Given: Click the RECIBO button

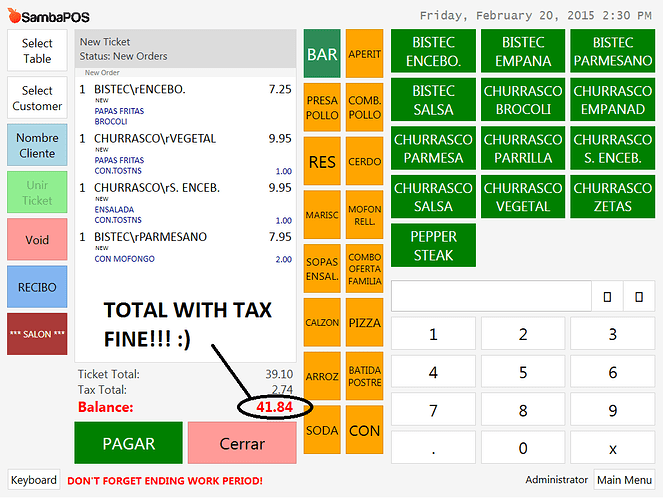Looking at the screenshot, I should (37, 287).
